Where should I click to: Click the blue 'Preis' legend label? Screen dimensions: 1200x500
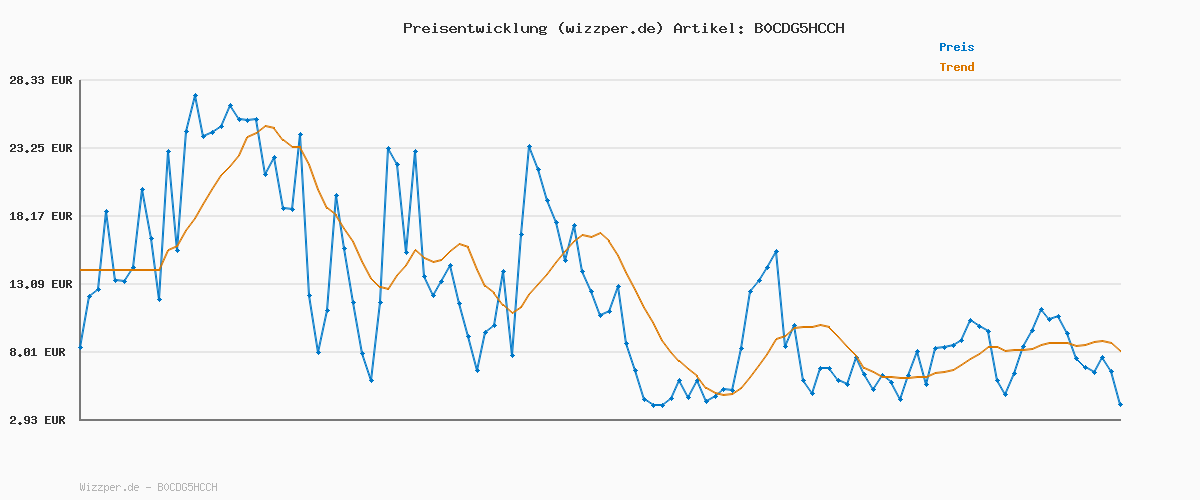(x=956, y=47)
